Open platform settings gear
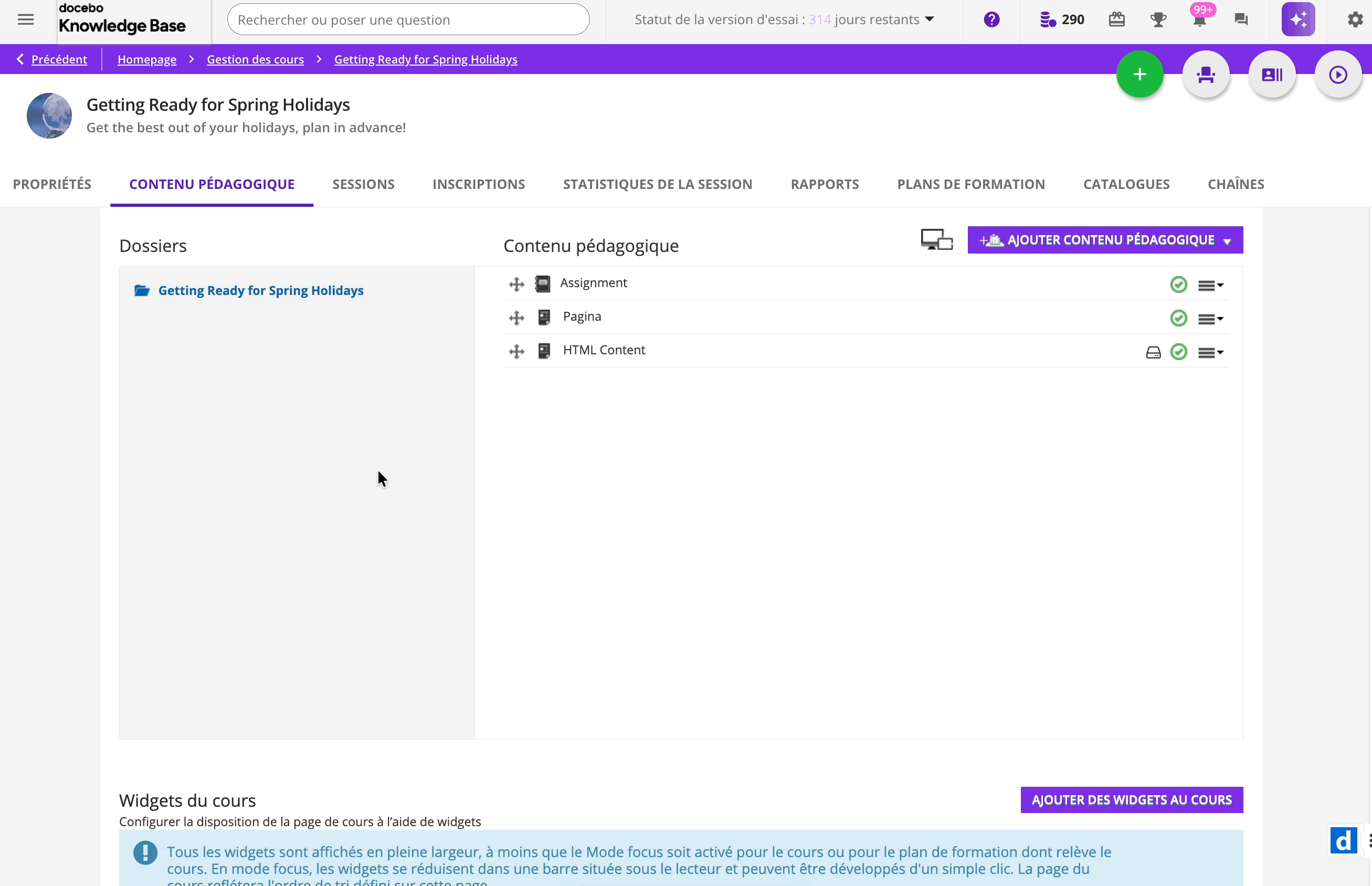 point(1354,19)
